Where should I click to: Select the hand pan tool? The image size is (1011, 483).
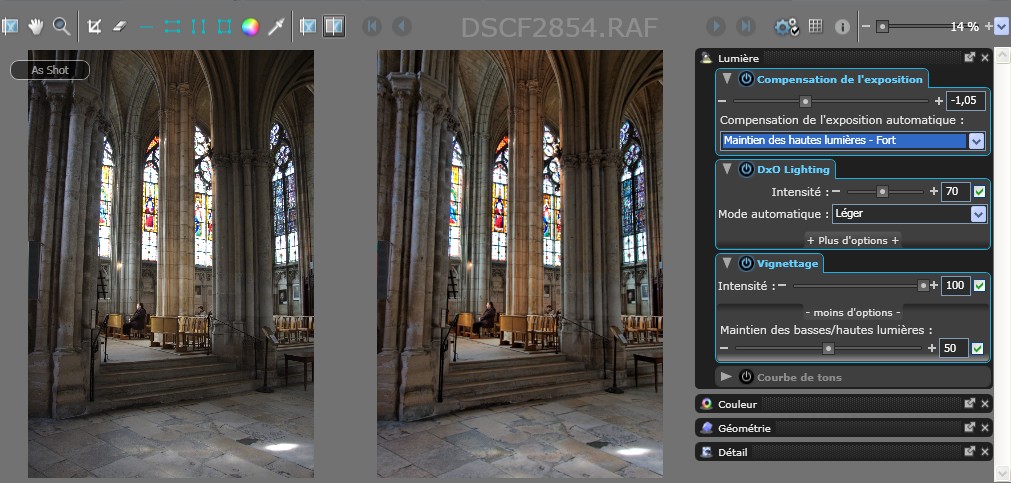[35, 26]
